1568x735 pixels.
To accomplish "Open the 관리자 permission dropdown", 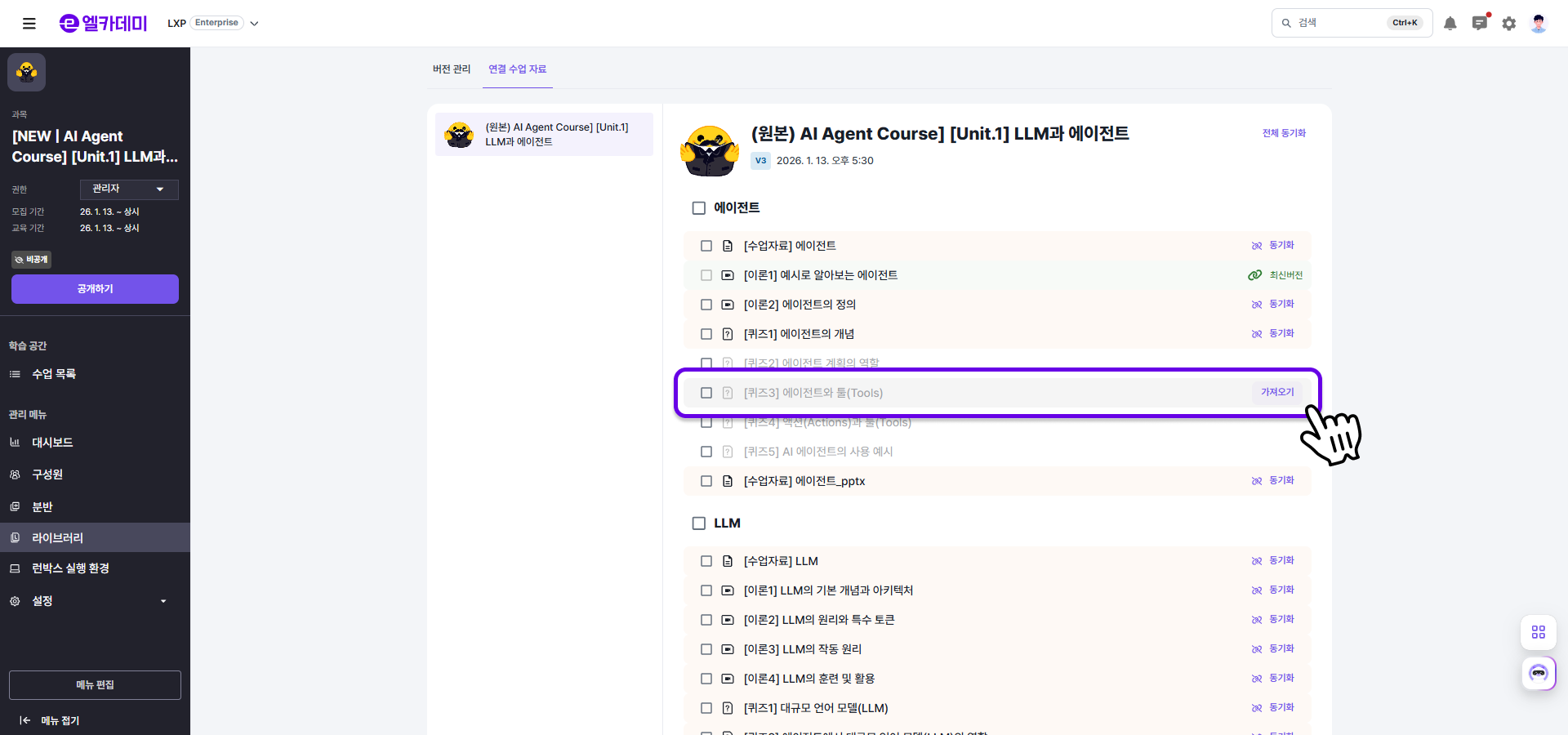I will point(129,189).
